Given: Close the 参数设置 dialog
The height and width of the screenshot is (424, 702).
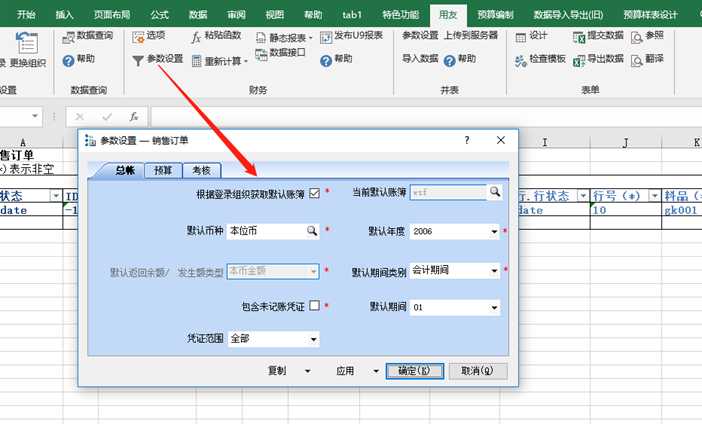Looking at the screenshot, I should [501, 140].
